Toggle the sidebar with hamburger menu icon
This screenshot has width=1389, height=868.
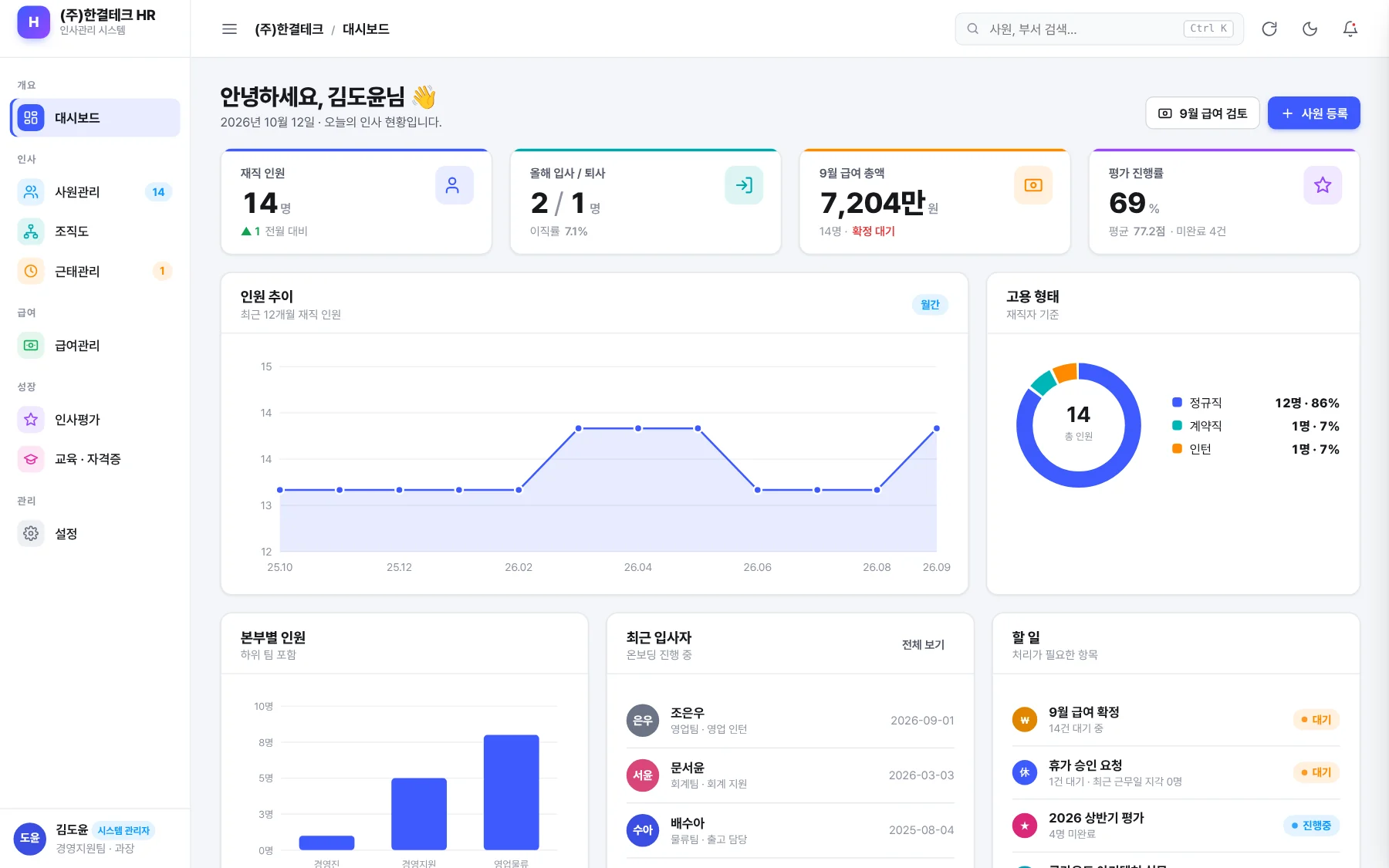[x=229, y=29]
